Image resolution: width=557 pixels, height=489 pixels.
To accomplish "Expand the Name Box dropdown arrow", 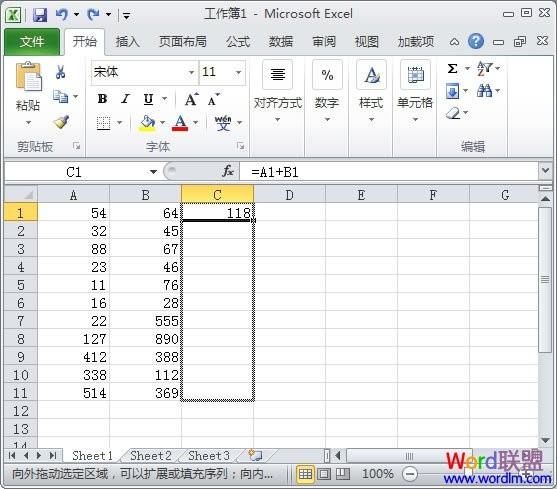I will pos(153,172).
